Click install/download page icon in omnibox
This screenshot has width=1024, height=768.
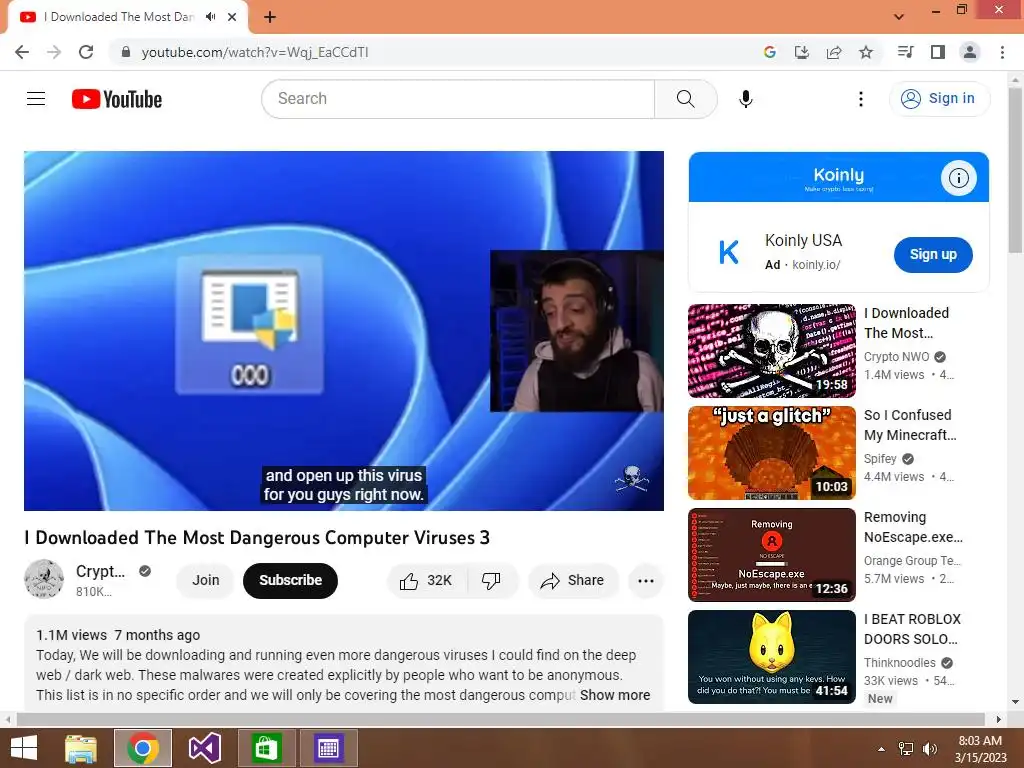pyautogui.click(x=801, y=52)
